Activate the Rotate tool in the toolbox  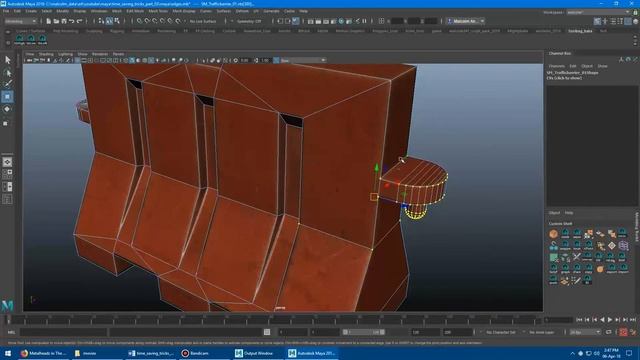pyautogui.click(x=7, y=109)
